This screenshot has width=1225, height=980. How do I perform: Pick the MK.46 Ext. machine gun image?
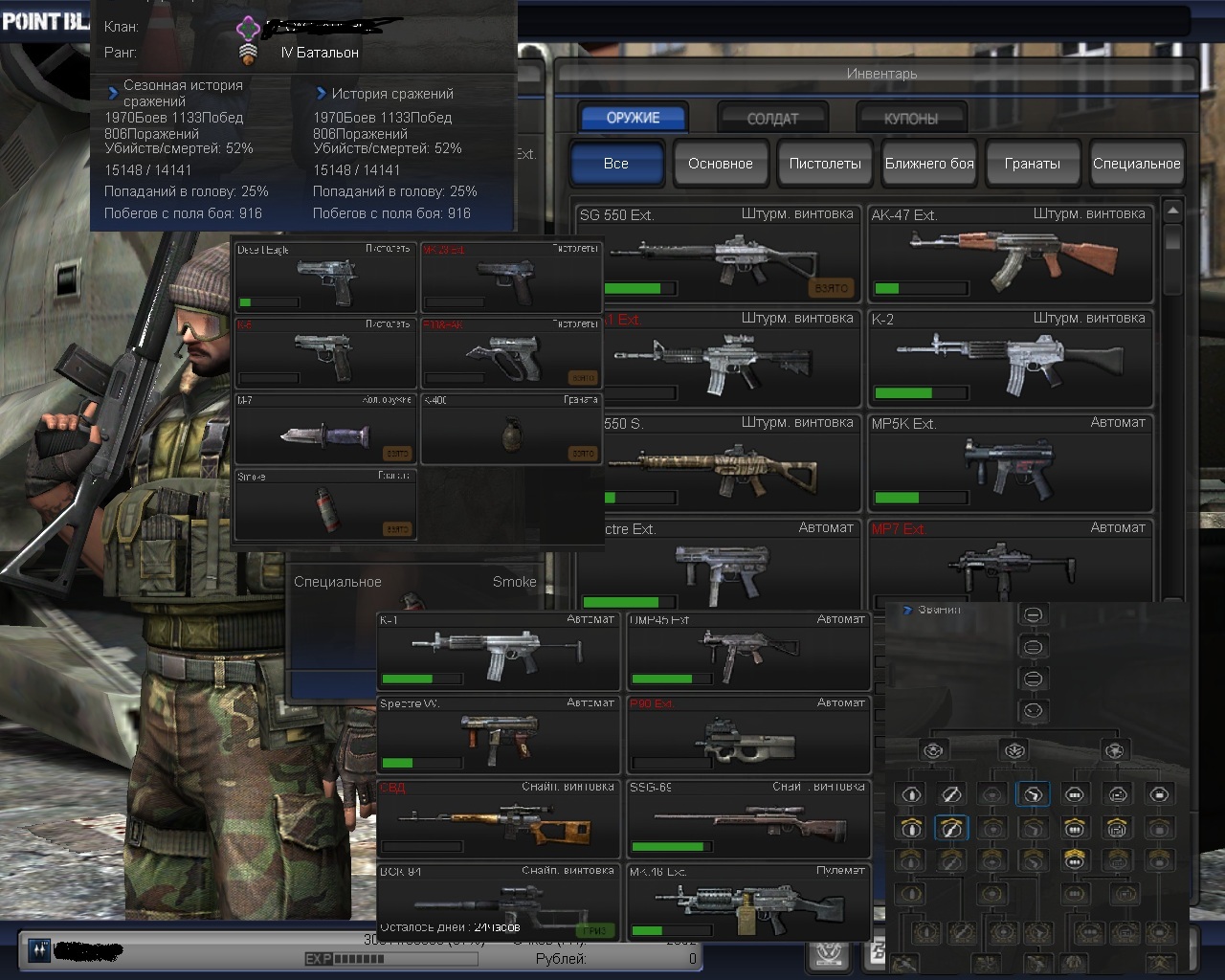(x=749, y=907)
